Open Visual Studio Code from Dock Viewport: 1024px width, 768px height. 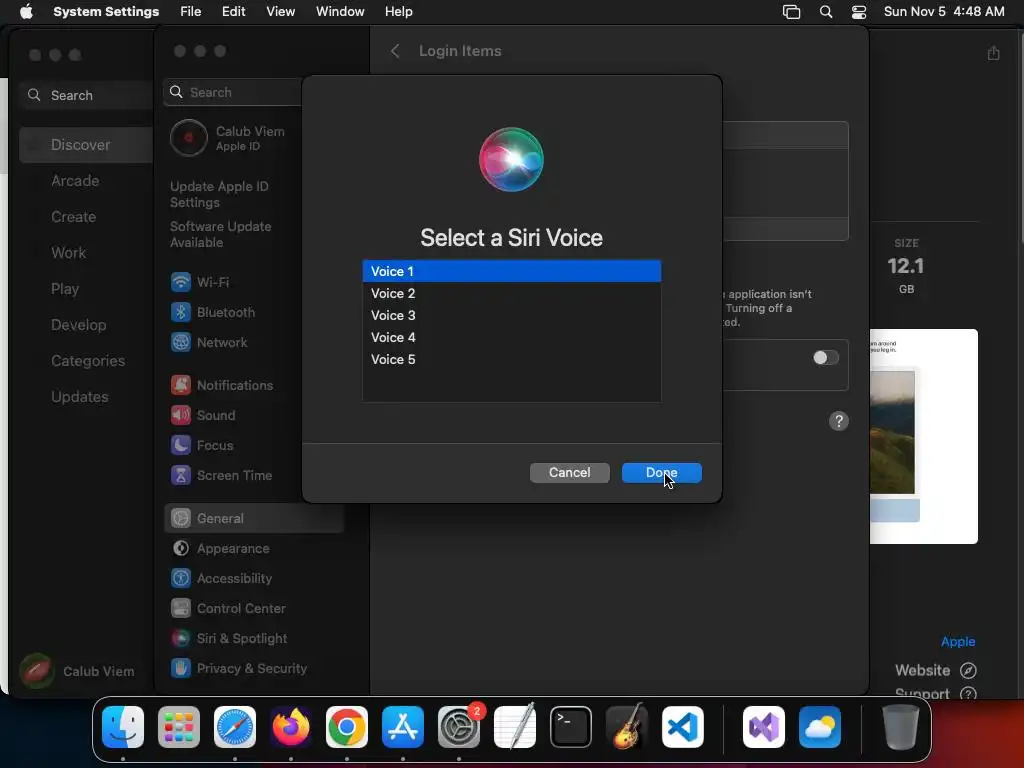(683, 727)
